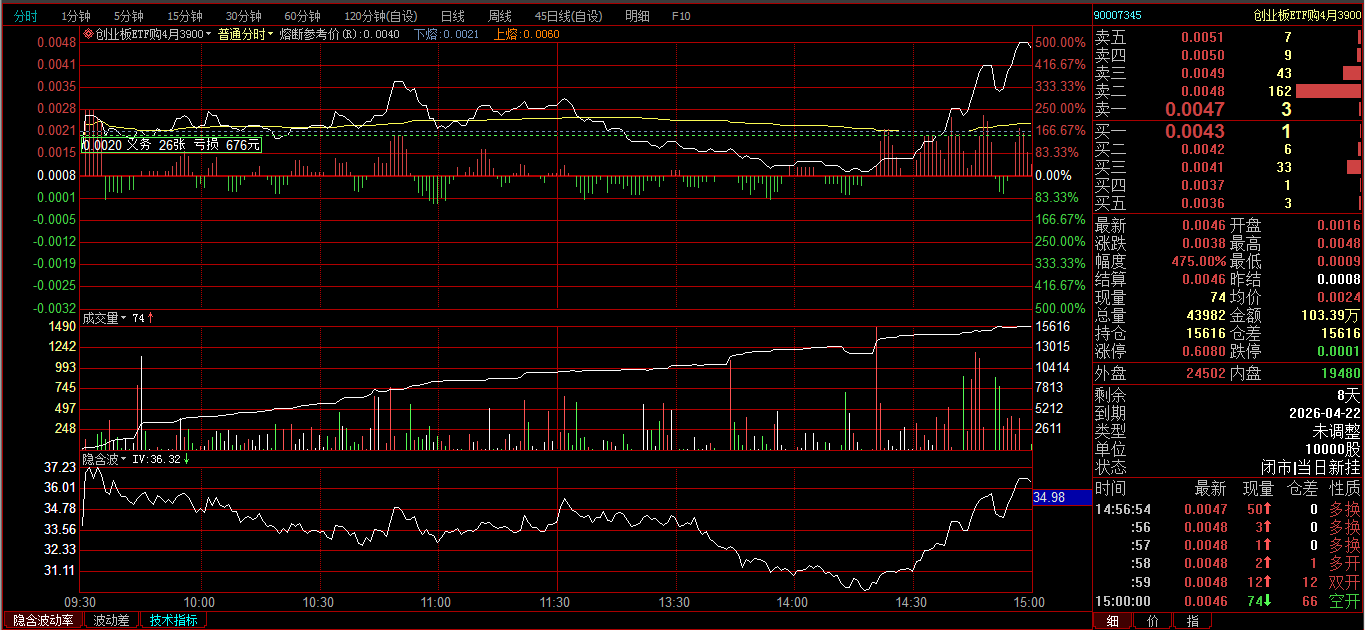Click the 创业板ETF购4月3900 title in quote panel
Screen dimensions: 1365x630
pos(1308,15)
